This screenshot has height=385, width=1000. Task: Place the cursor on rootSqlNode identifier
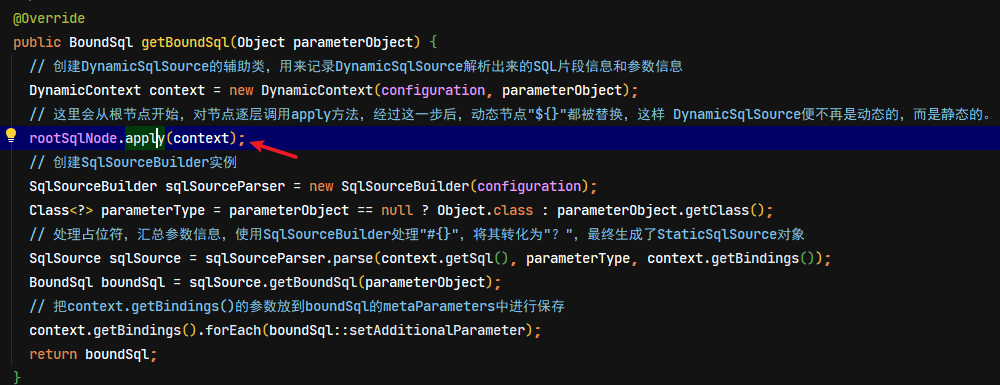point(73,138)
